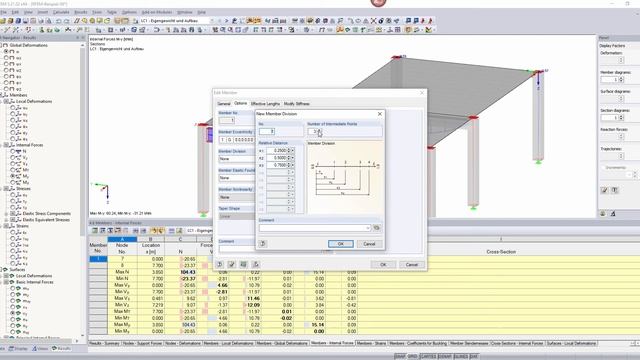Click the zoom magnifier icon in second toolbar row
This screenshot has height=360, width=640.
(x=222, y=30)
